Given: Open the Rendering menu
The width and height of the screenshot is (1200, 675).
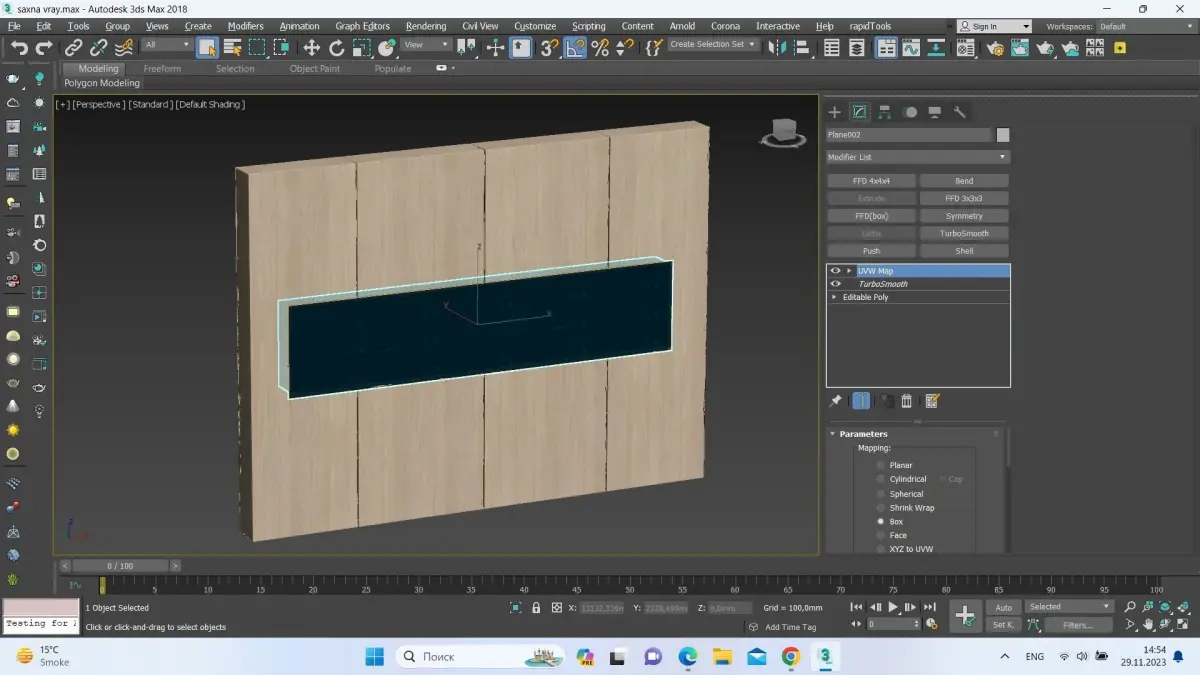Looking at the screenshot, I should [x=426, y=26].
